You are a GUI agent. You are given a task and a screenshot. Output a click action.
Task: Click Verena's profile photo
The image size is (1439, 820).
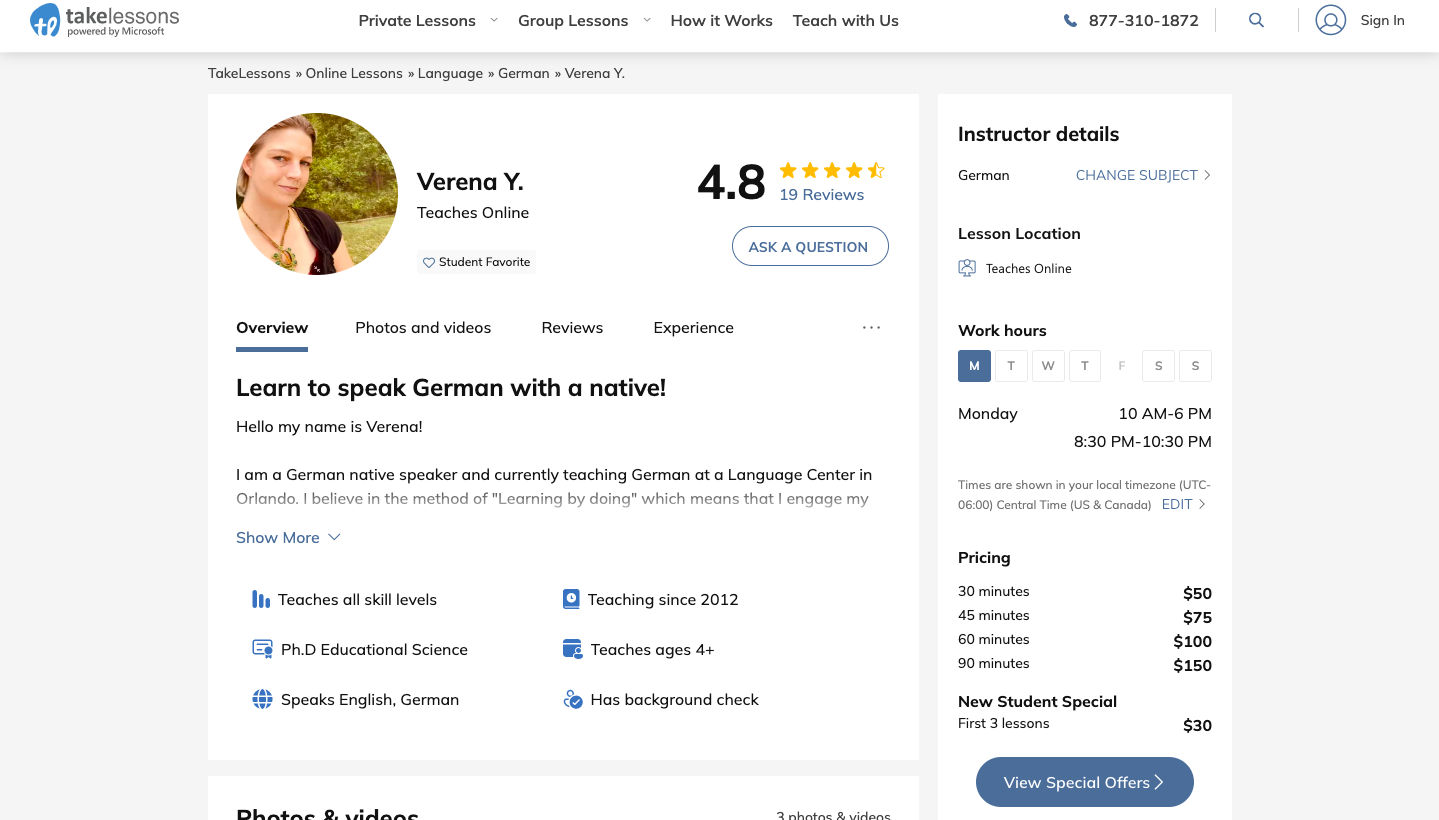316,194
